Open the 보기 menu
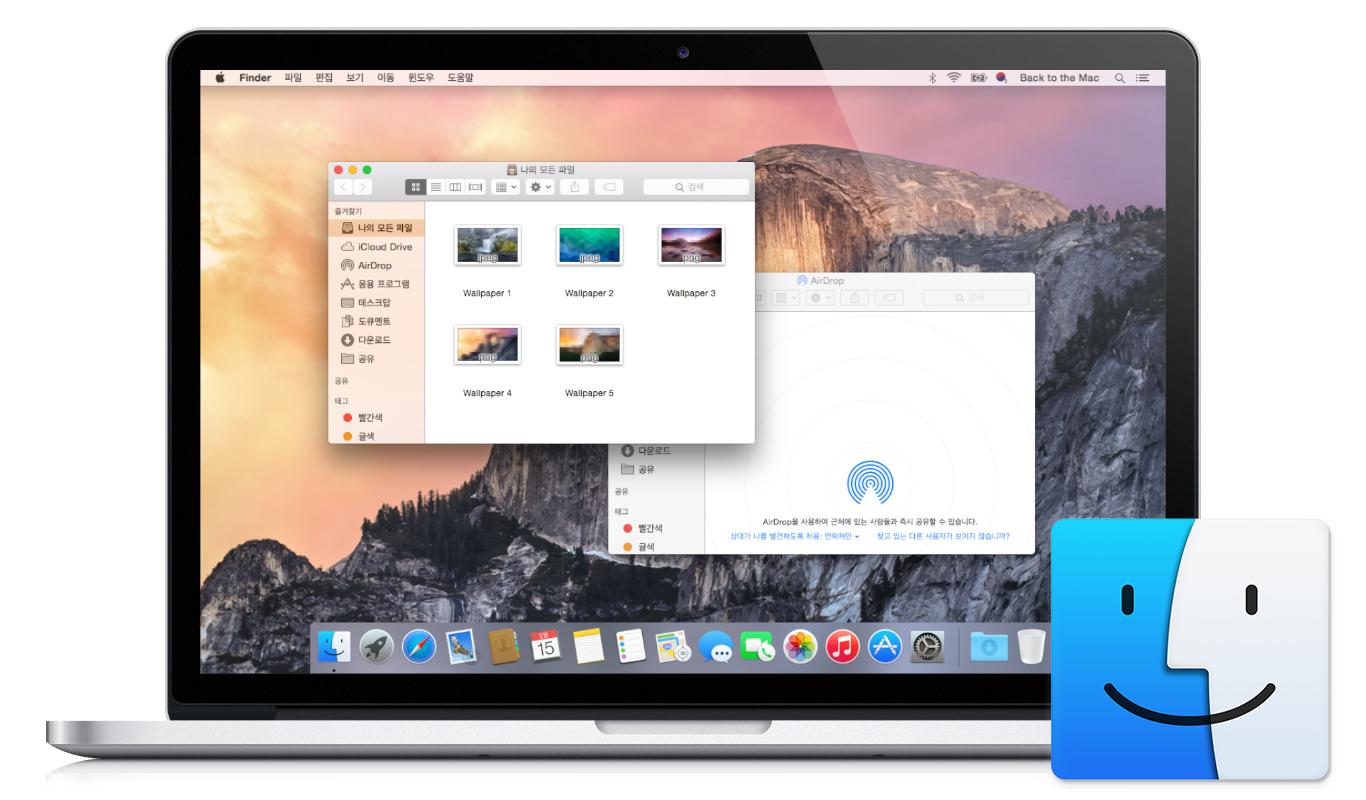Screen dimensions: 1366x800 [355, 78]
